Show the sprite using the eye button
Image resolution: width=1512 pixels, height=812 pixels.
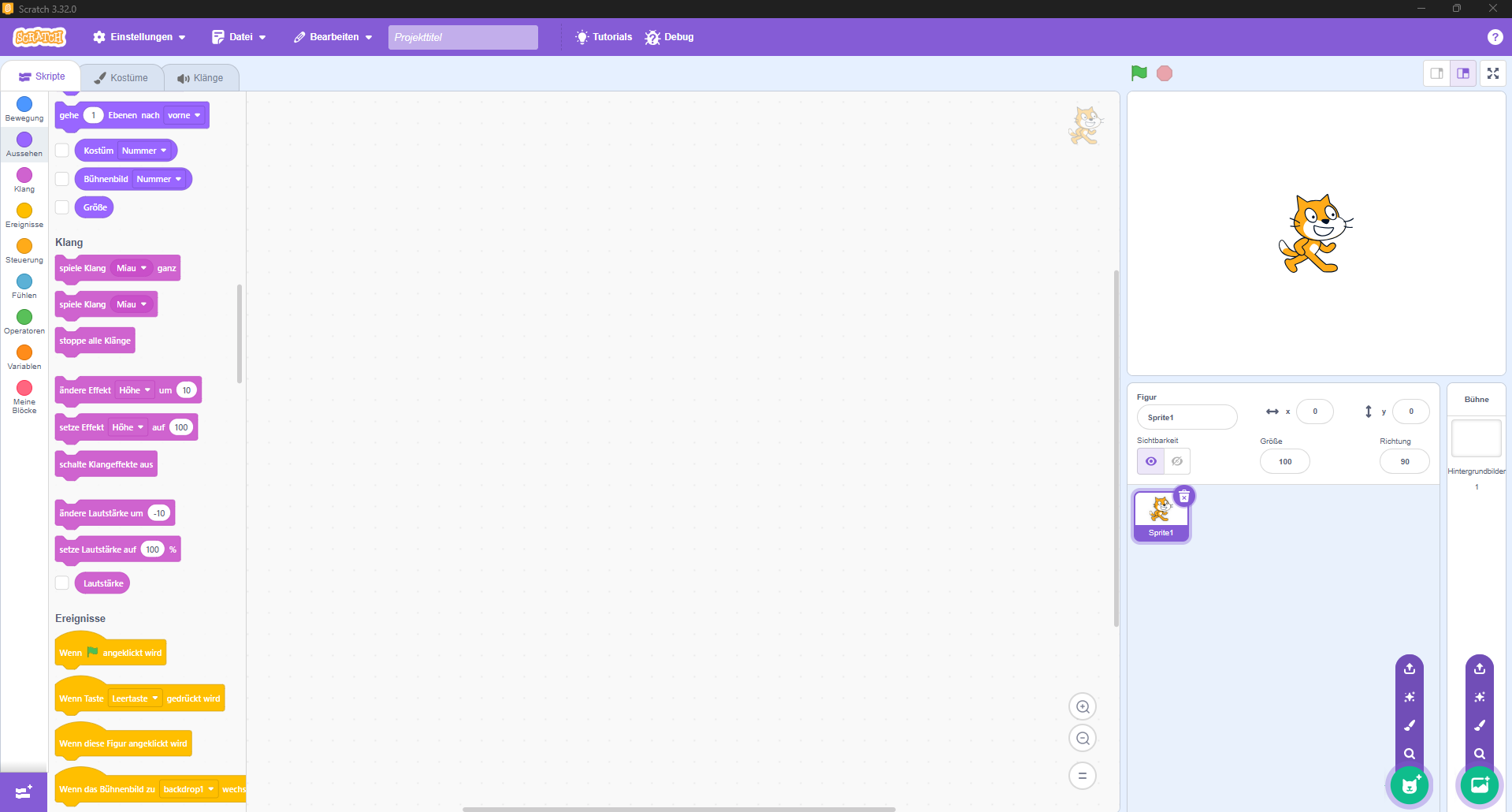click(1150, 461)
